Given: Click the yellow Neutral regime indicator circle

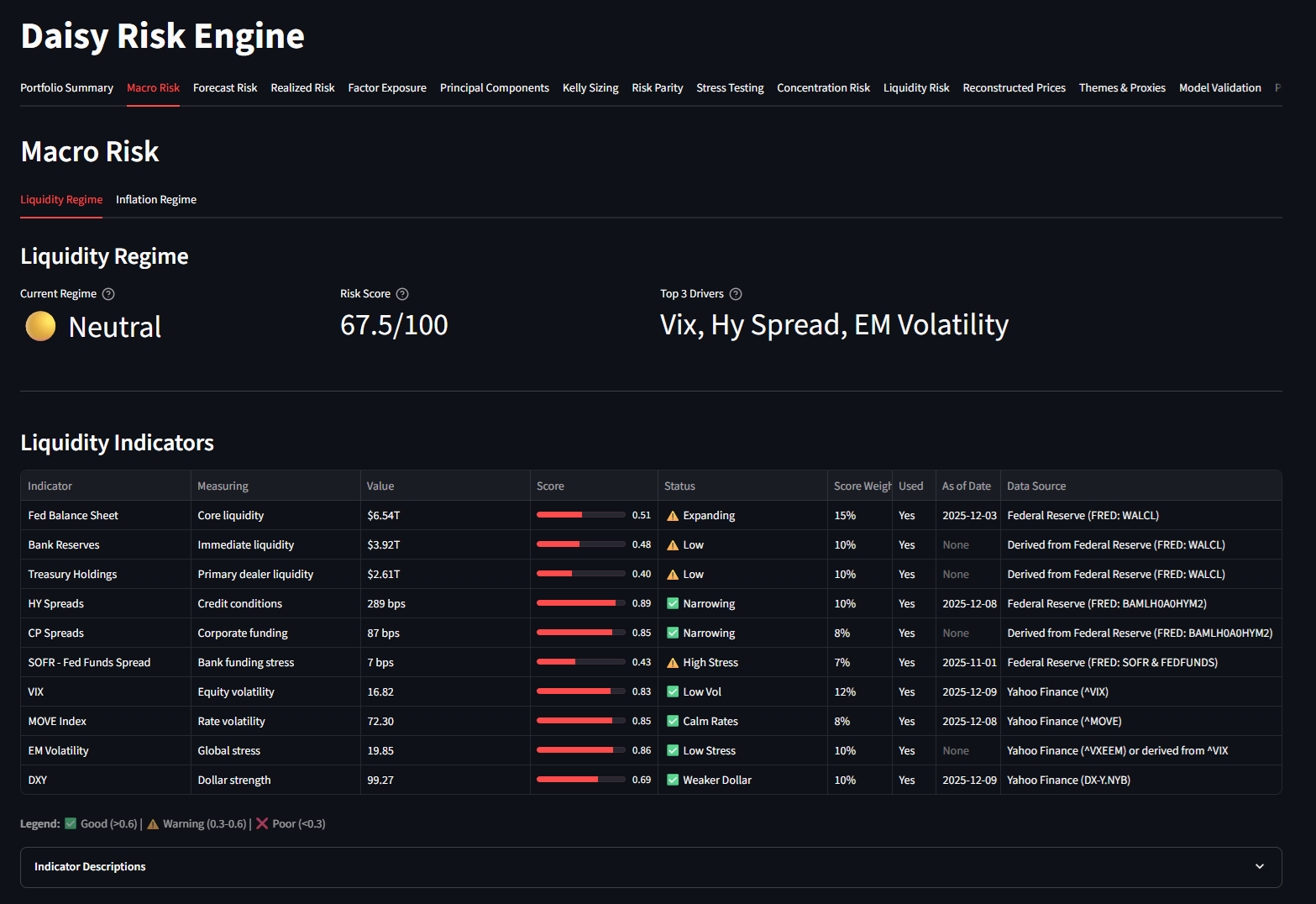Looking at the screenshot, I should tap(40, 326).
